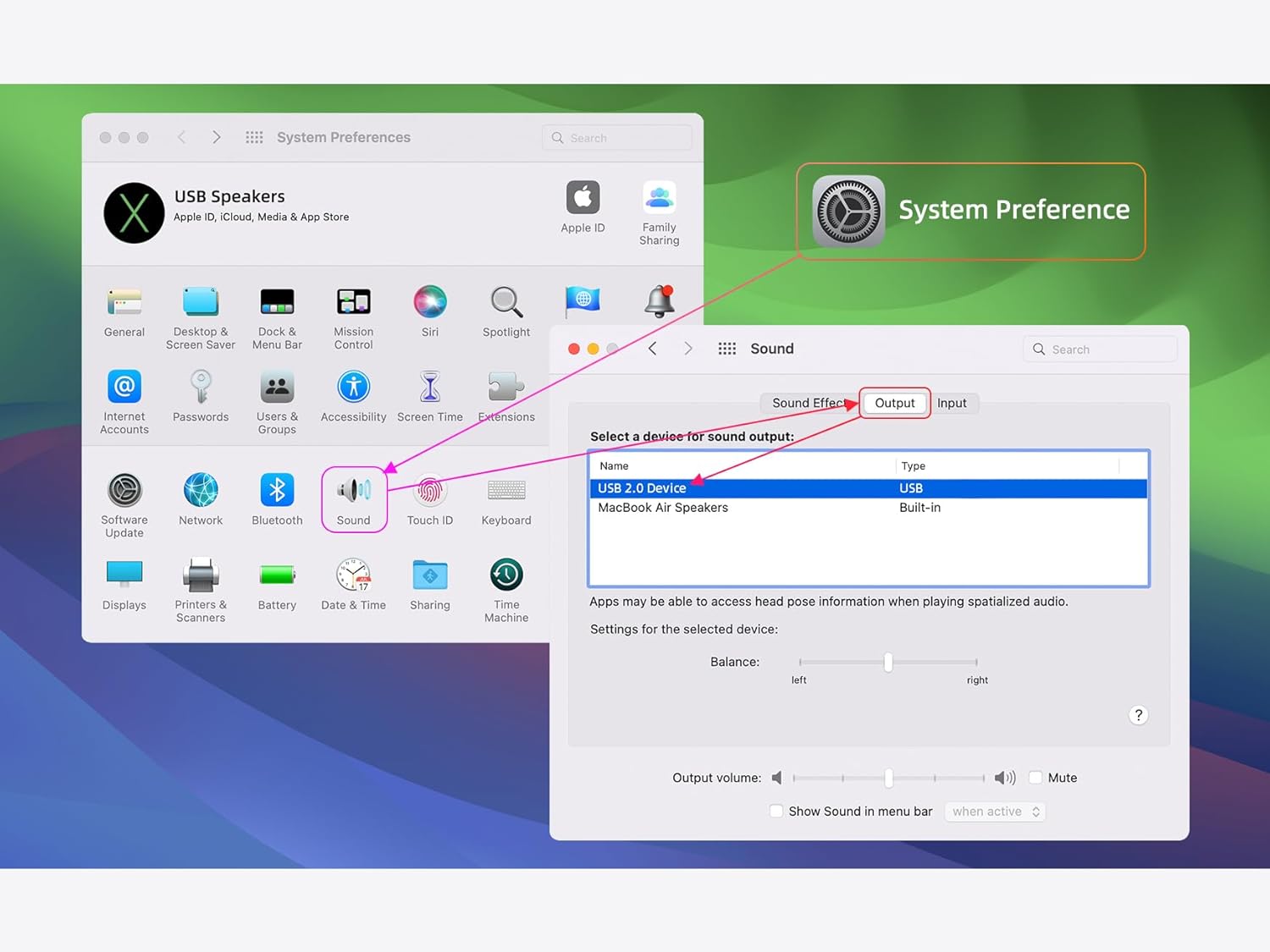Open Users & Groups preferences
This screenshot has height=952, width=1270.
tap(277, 402)
